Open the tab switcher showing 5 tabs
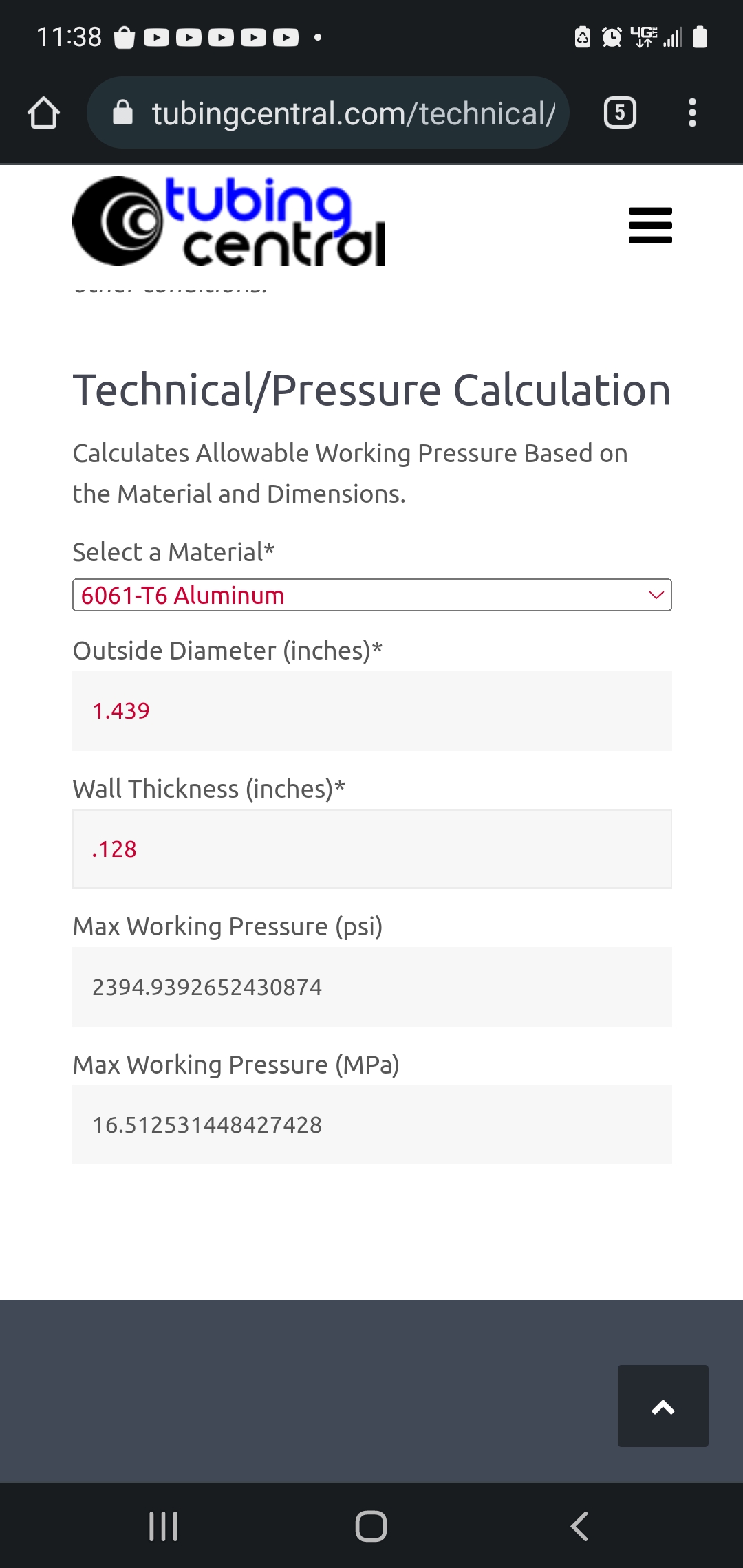 click(620, 113)
